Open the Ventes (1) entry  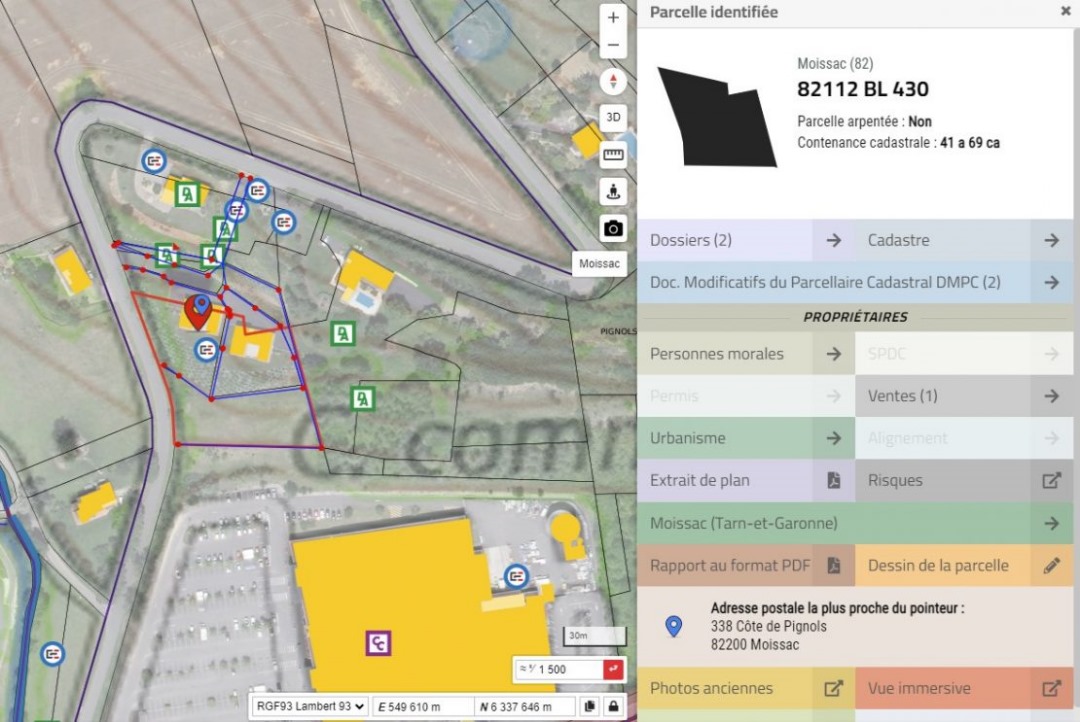pyautogui.click(x=963, y=396)
